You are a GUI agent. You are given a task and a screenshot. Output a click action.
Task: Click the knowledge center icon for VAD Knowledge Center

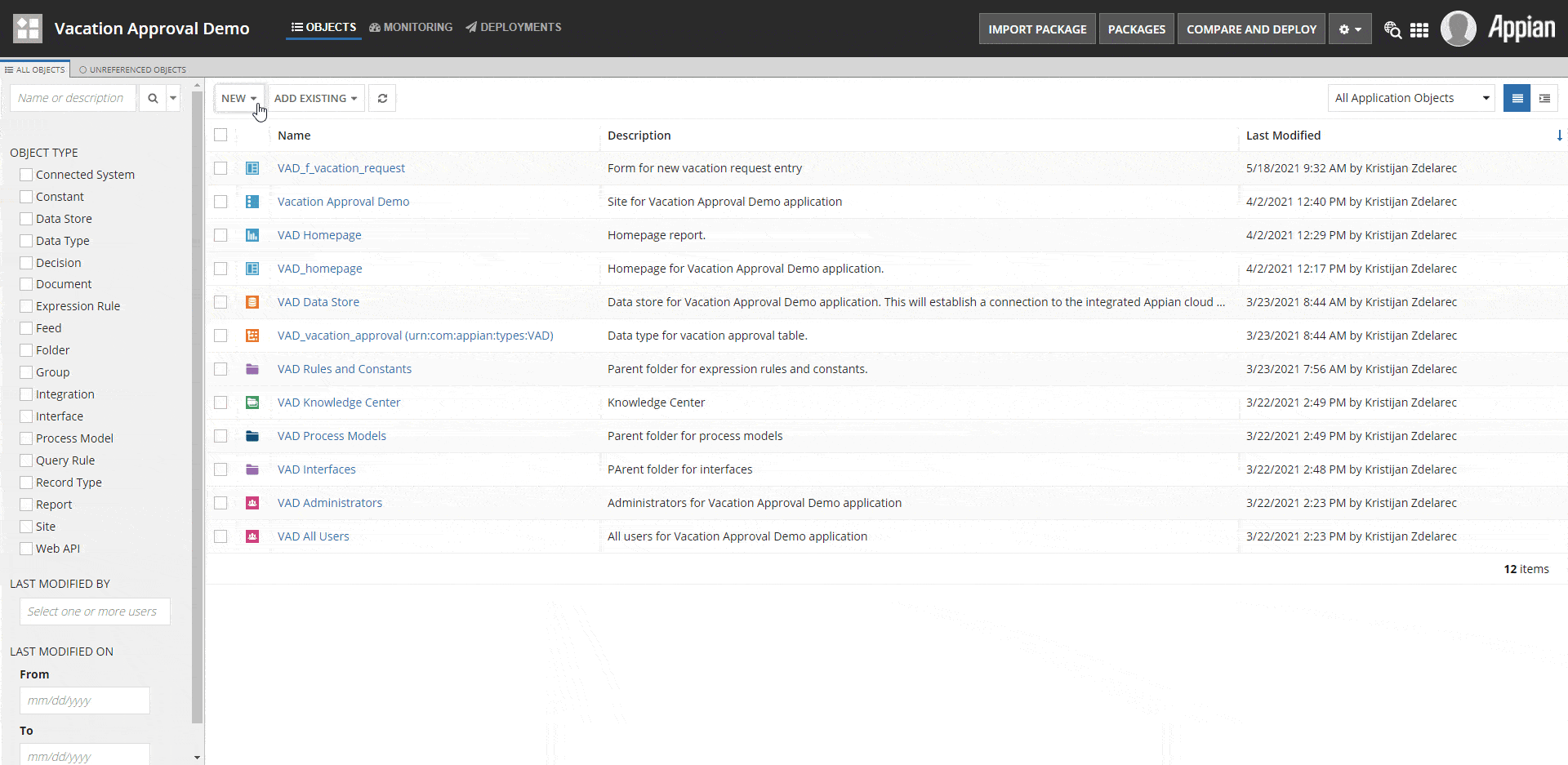click(252, 403)
